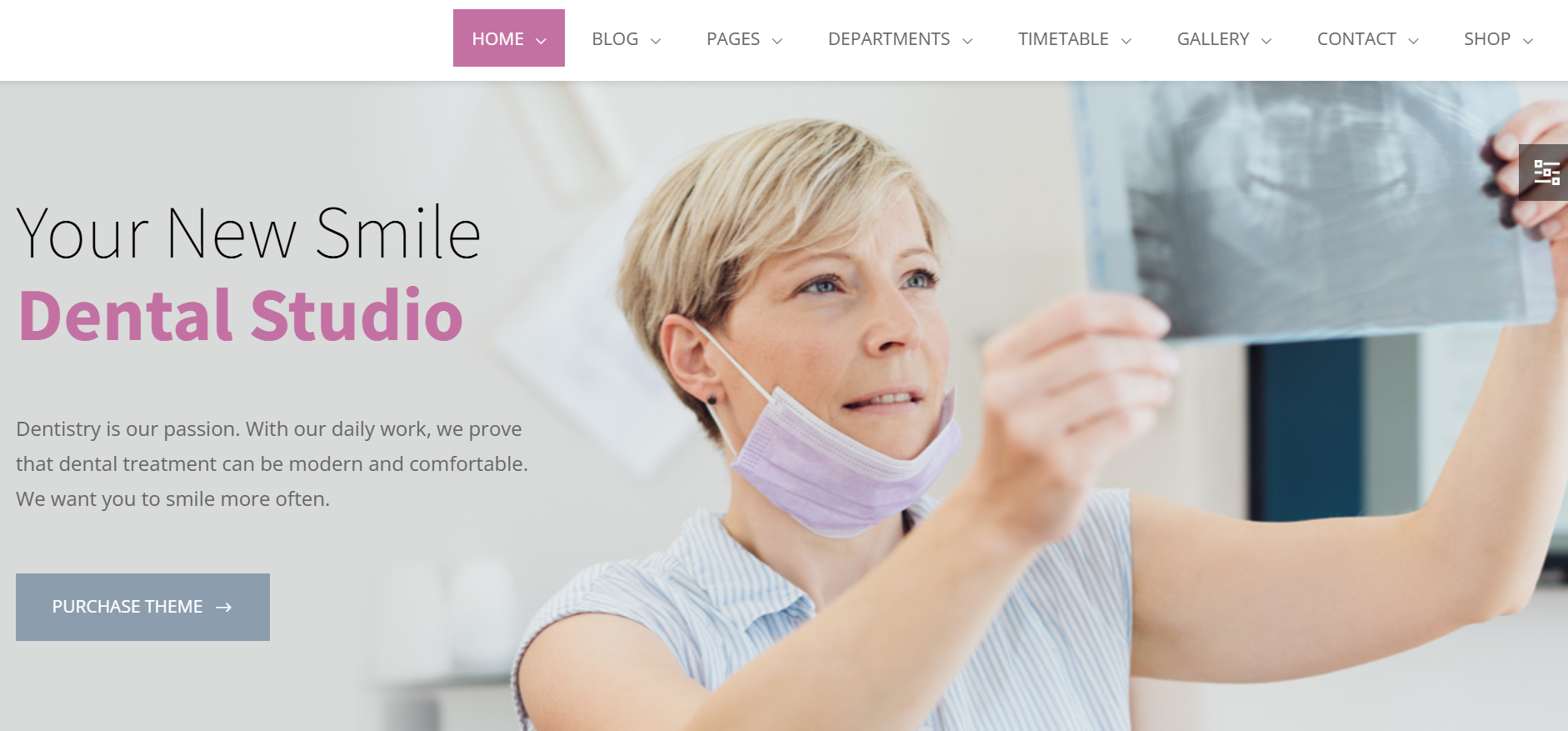Expand the Shop dropdown chevron
The width and height of the screenshot is (1568, 731).
pos(1528,40)
